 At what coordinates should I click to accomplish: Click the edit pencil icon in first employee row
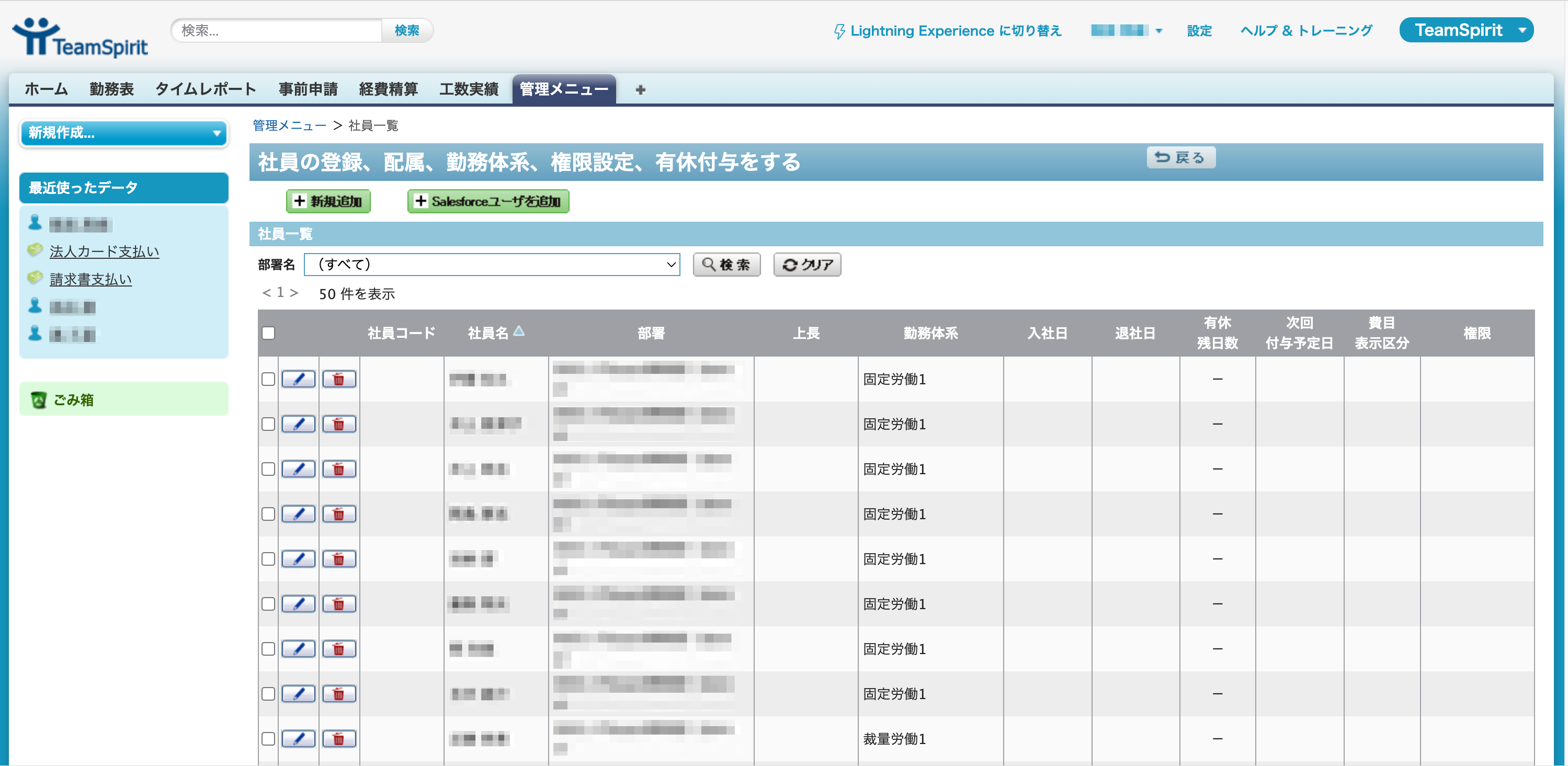[298, 379]
